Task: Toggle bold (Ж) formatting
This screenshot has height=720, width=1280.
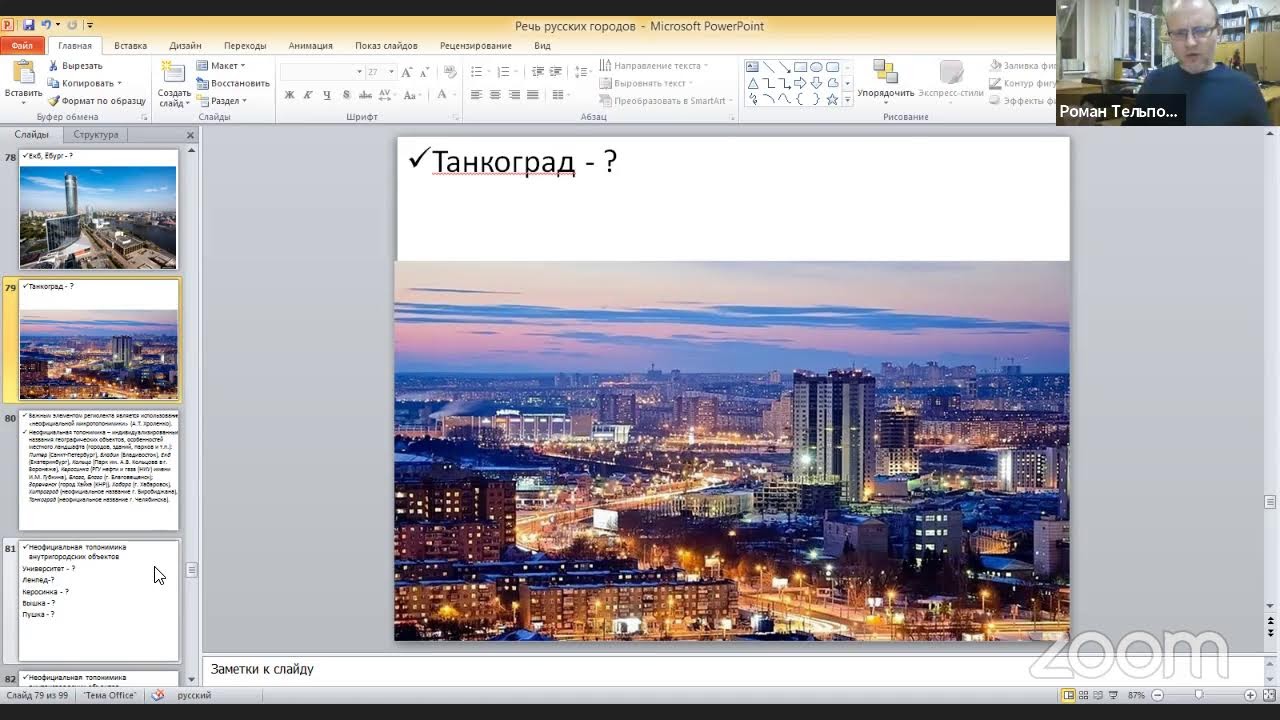Action: pos(289,95)
